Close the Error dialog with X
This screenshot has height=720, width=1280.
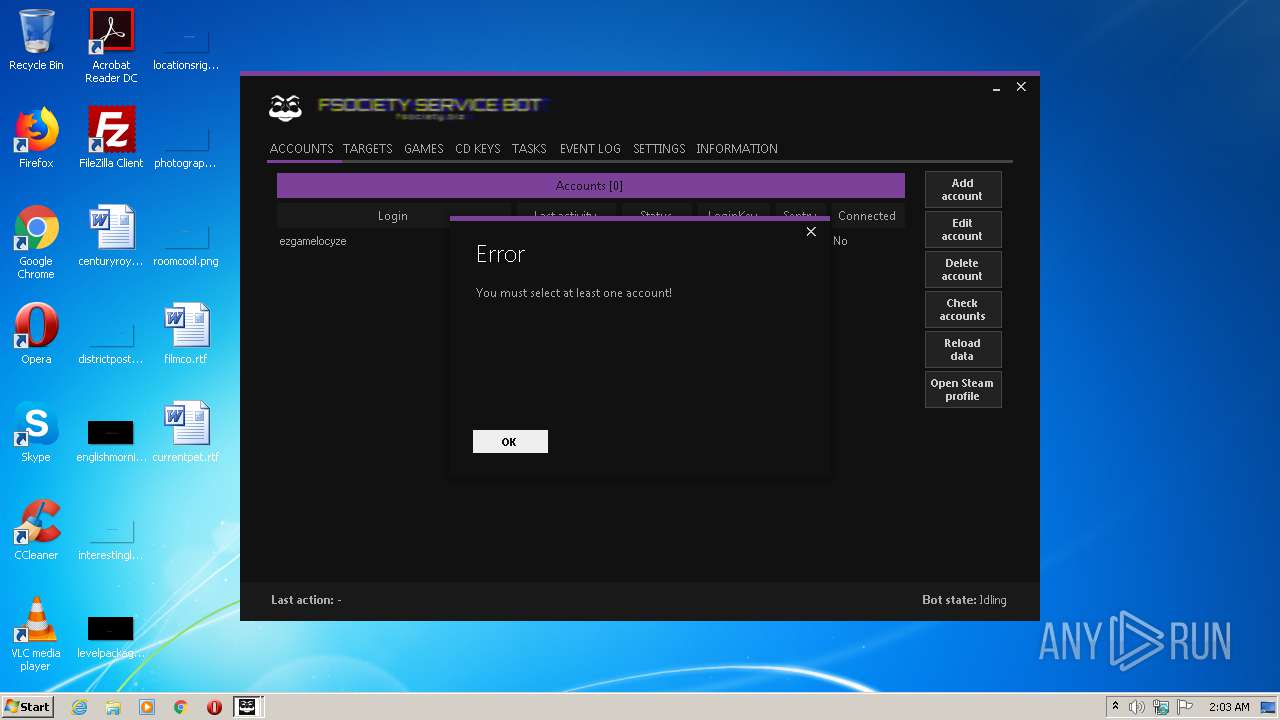pos(811,231)
